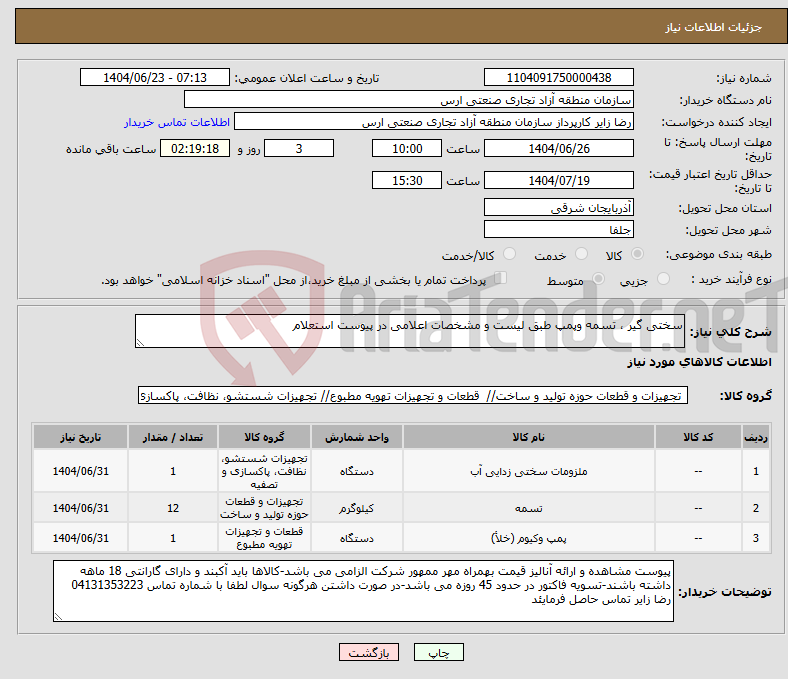
Task: Select the خدمت radio button
Action: pos(581,254)
